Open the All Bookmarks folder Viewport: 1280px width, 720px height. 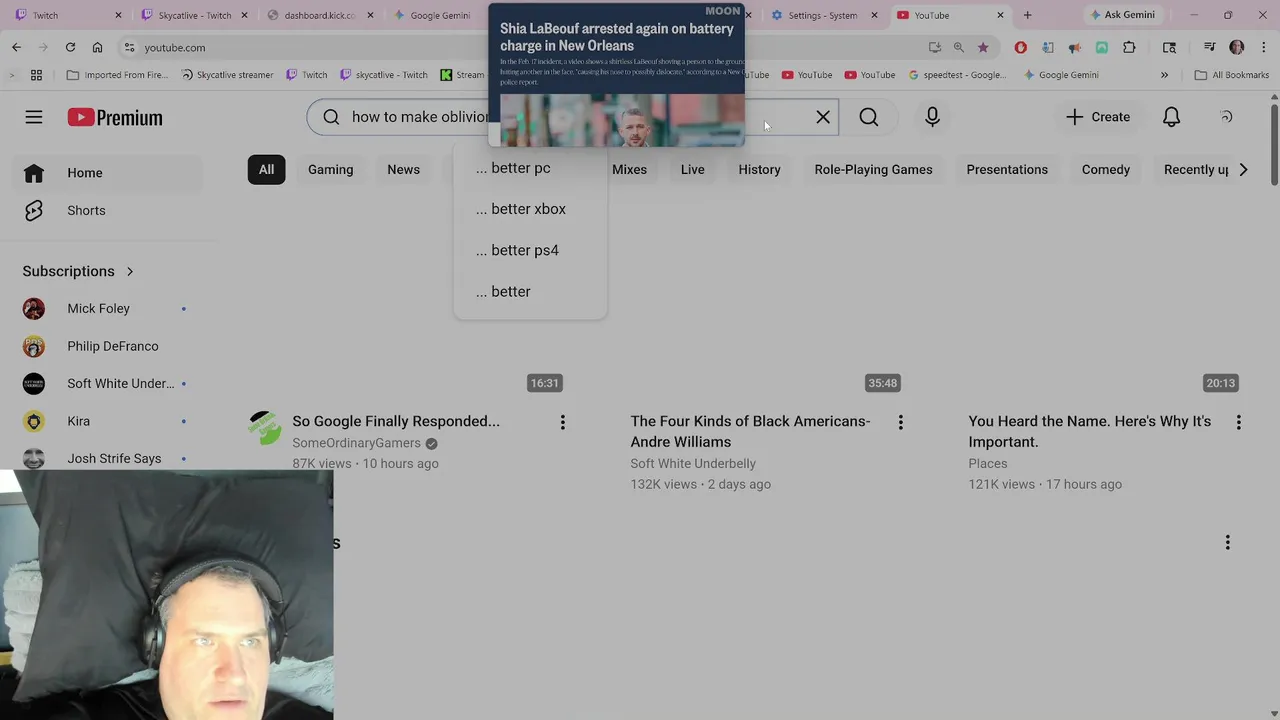[x=1232, y=75]
